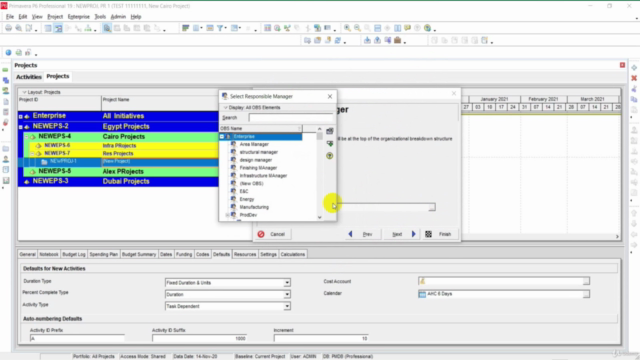
Task: Click the Increment field
Action: pyautogui.click(x=321, y=338)
